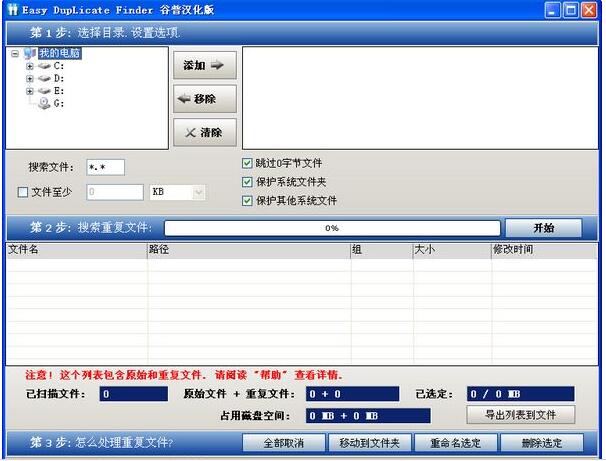Select the C: label in tree
606x461 pixels.
[59, 66]
